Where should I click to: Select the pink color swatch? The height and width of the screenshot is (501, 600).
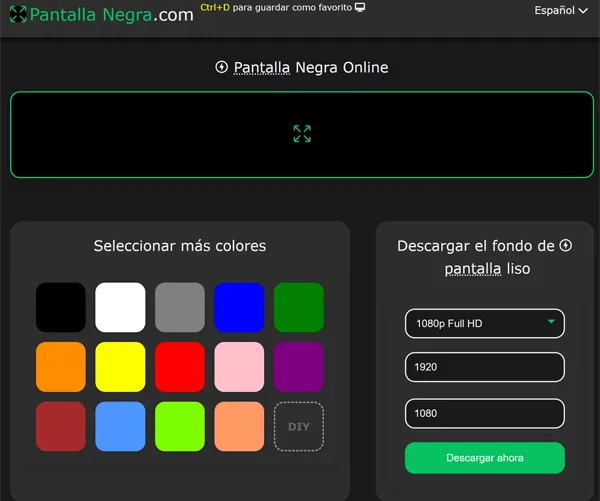[239, 367]
